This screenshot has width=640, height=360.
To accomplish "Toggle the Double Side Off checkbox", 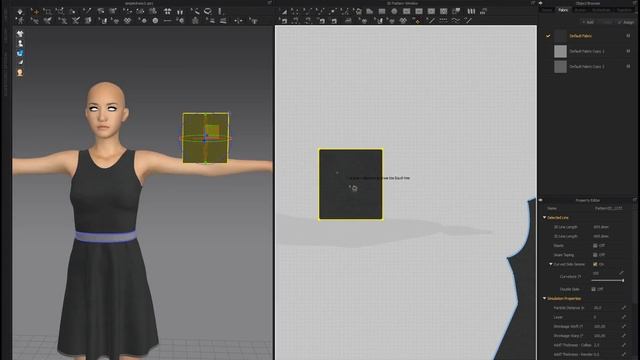I will [x=593, y=289].
